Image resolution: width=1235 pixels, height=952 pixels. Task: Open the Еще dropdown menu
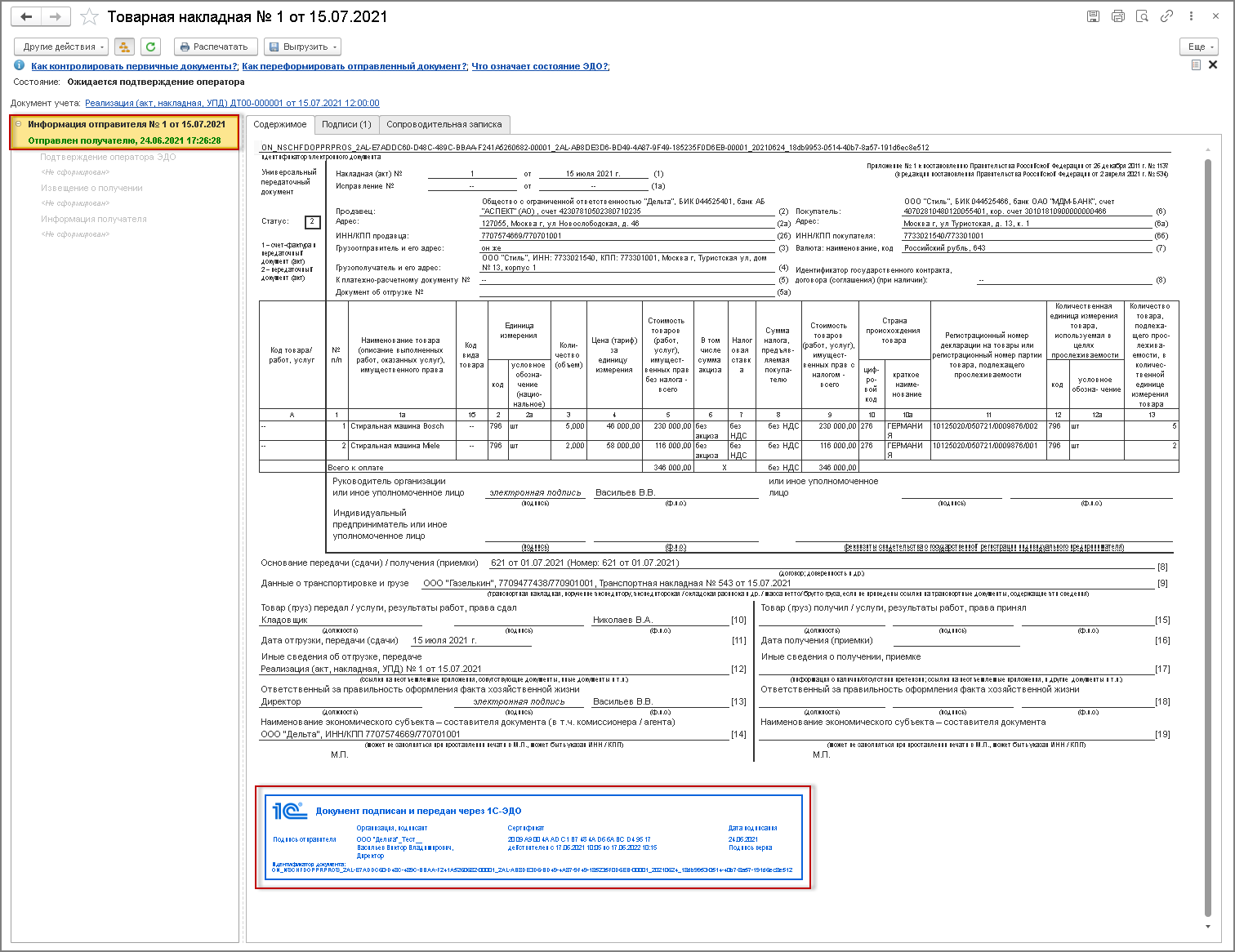tap(1199, 47)
